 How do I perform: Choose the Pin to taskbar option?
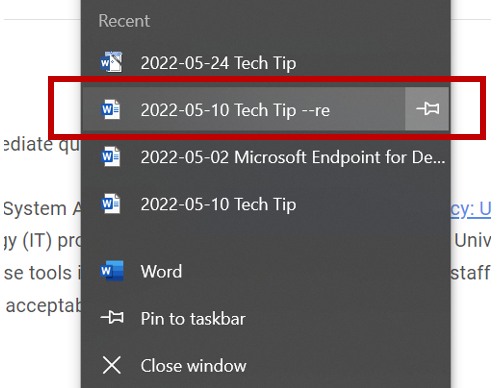(x=266, y=318)
